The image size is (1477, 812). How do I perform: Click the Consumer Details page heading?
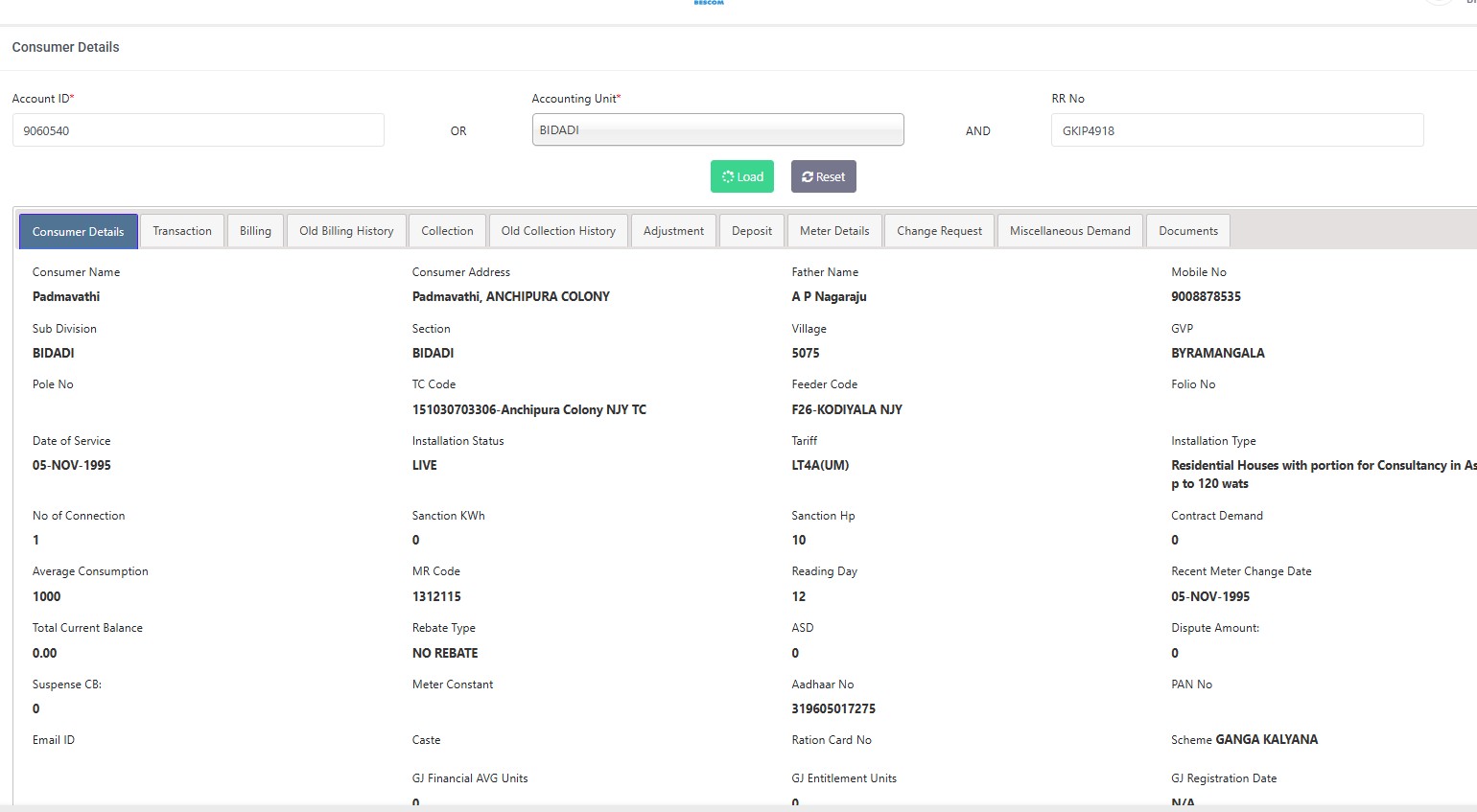(66, 47)
